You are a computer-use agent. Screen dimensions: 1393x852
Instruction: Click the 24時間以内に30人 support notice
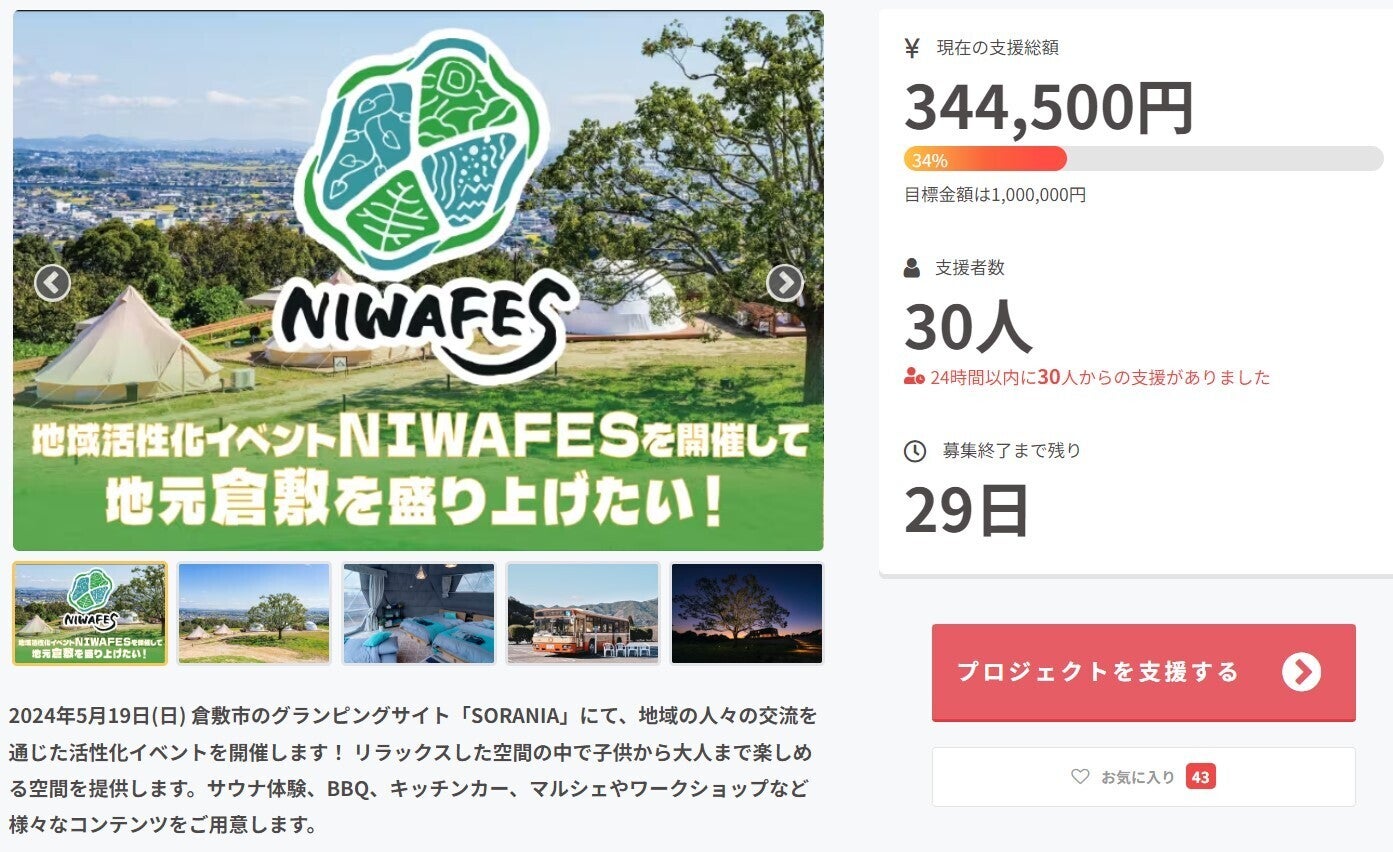1100,378
